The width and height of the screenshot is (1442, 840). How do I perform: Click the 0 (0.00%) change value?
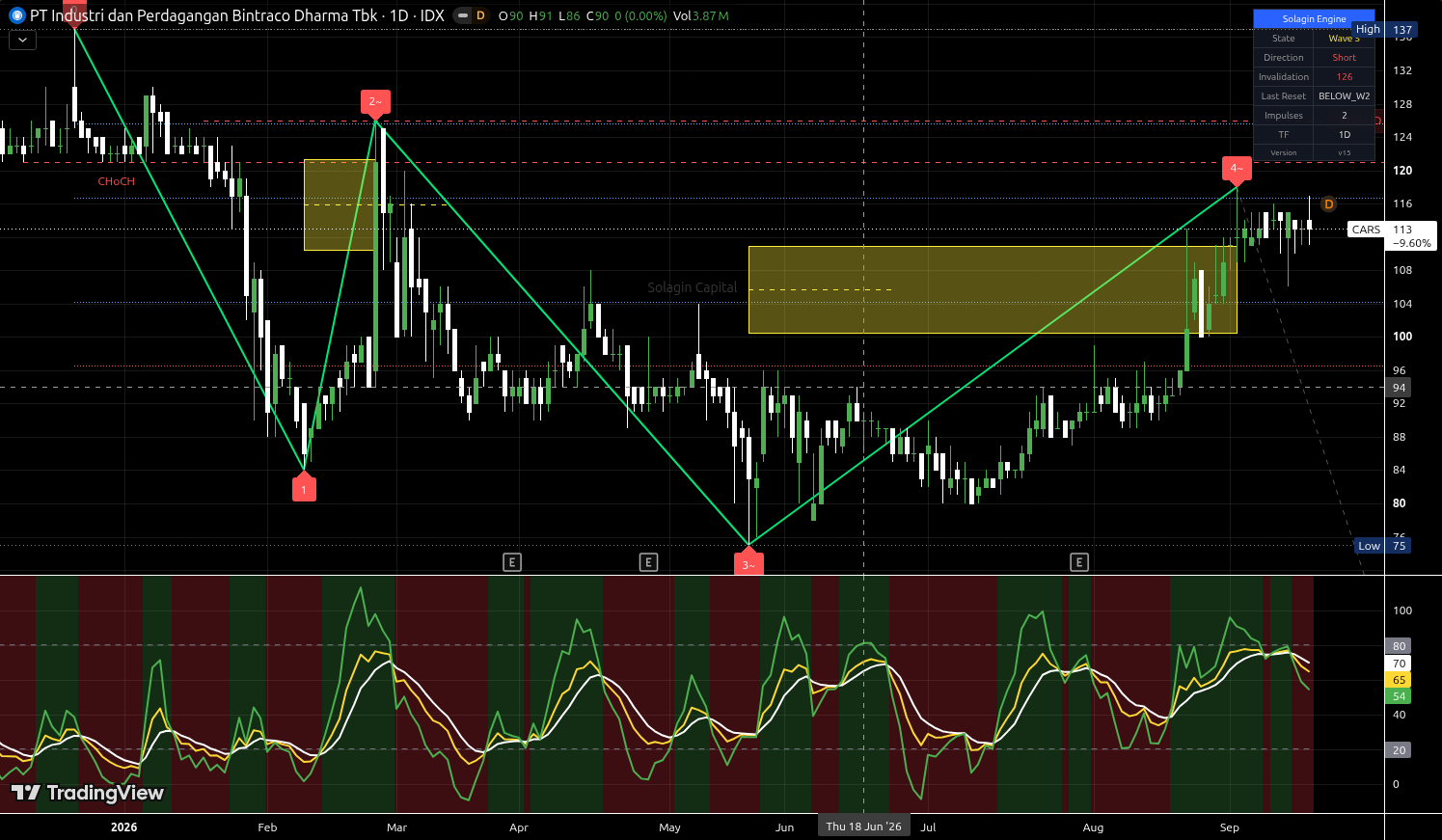point(640,15)
